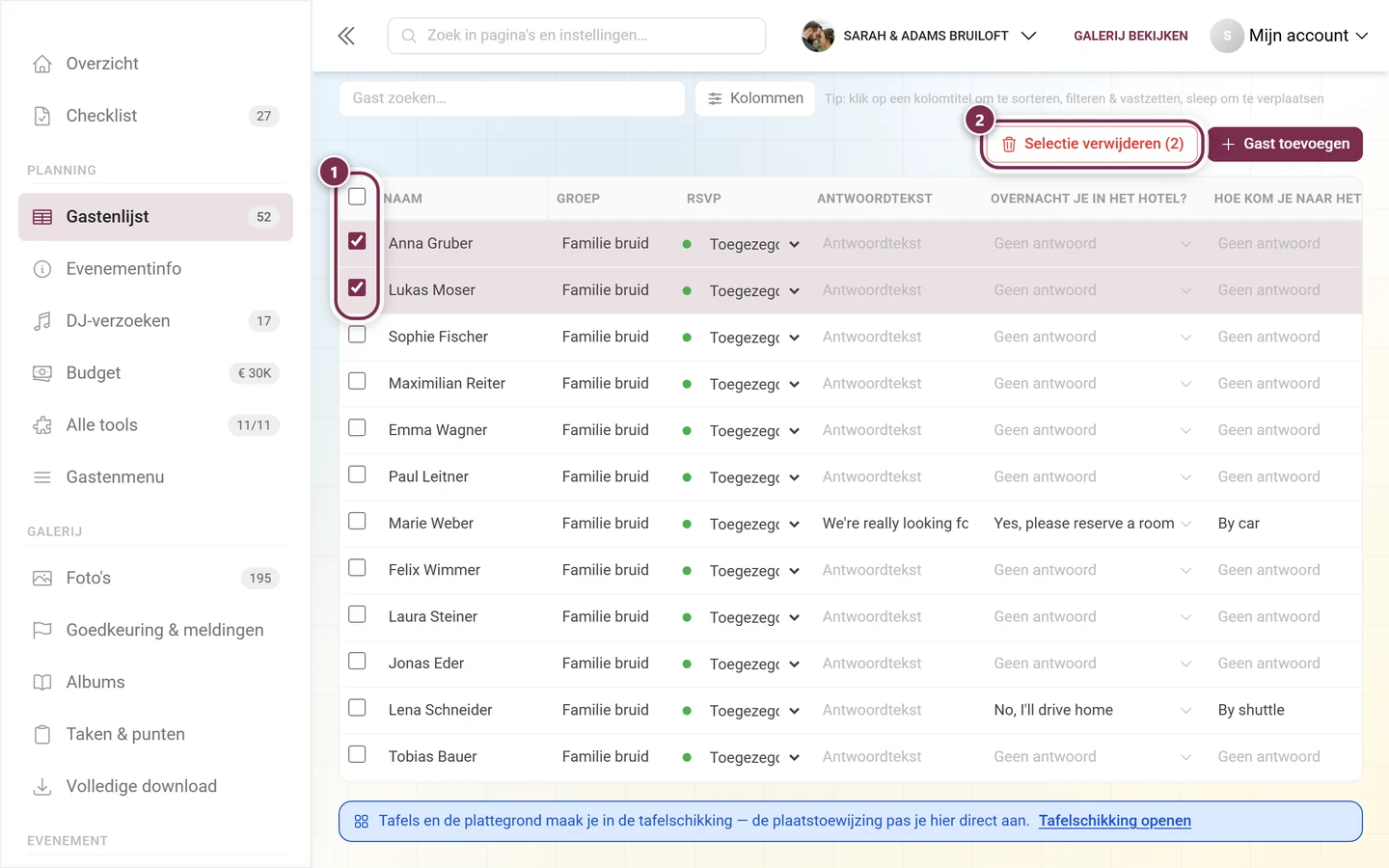The height and width of the screenshot is (868, 1389).
Task: Focus the Zoek in pagina's en instellingen field
Action: pyautogui.click(x=577, y=36)
